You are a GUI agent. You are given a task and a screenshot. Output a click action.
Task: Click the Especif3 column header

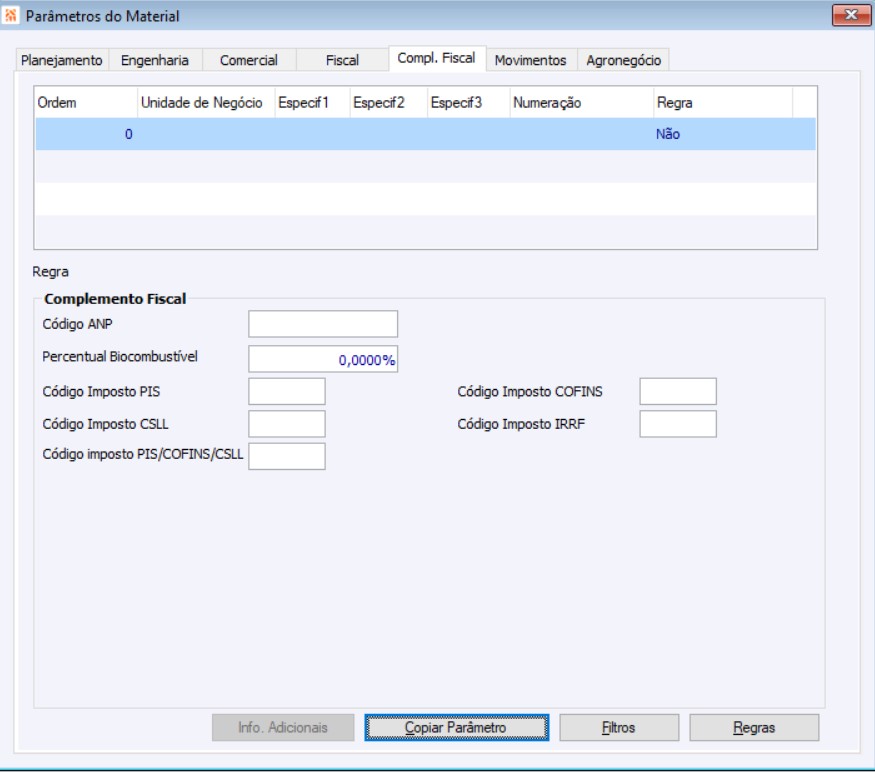pyautogui.click(x=469, y=103)
